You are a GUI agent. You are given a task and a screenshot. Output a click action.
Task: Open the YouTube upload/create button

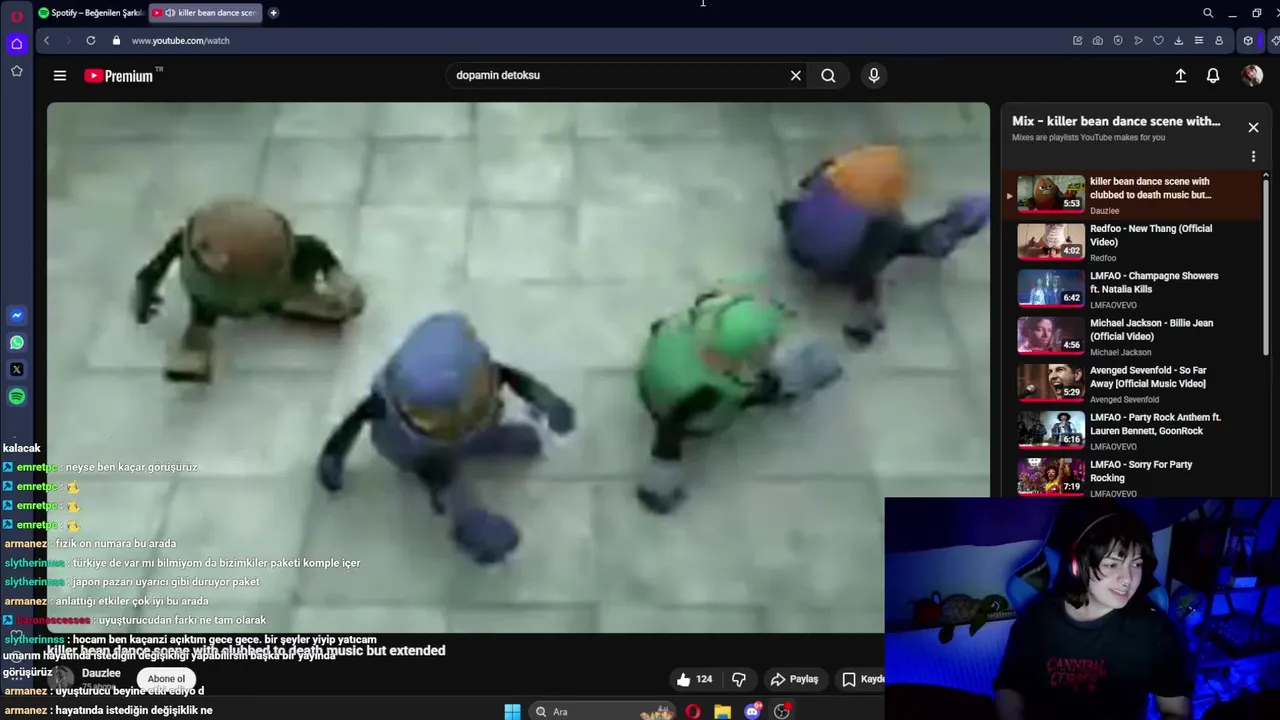pyautogui.click(x=1180, y=75)
